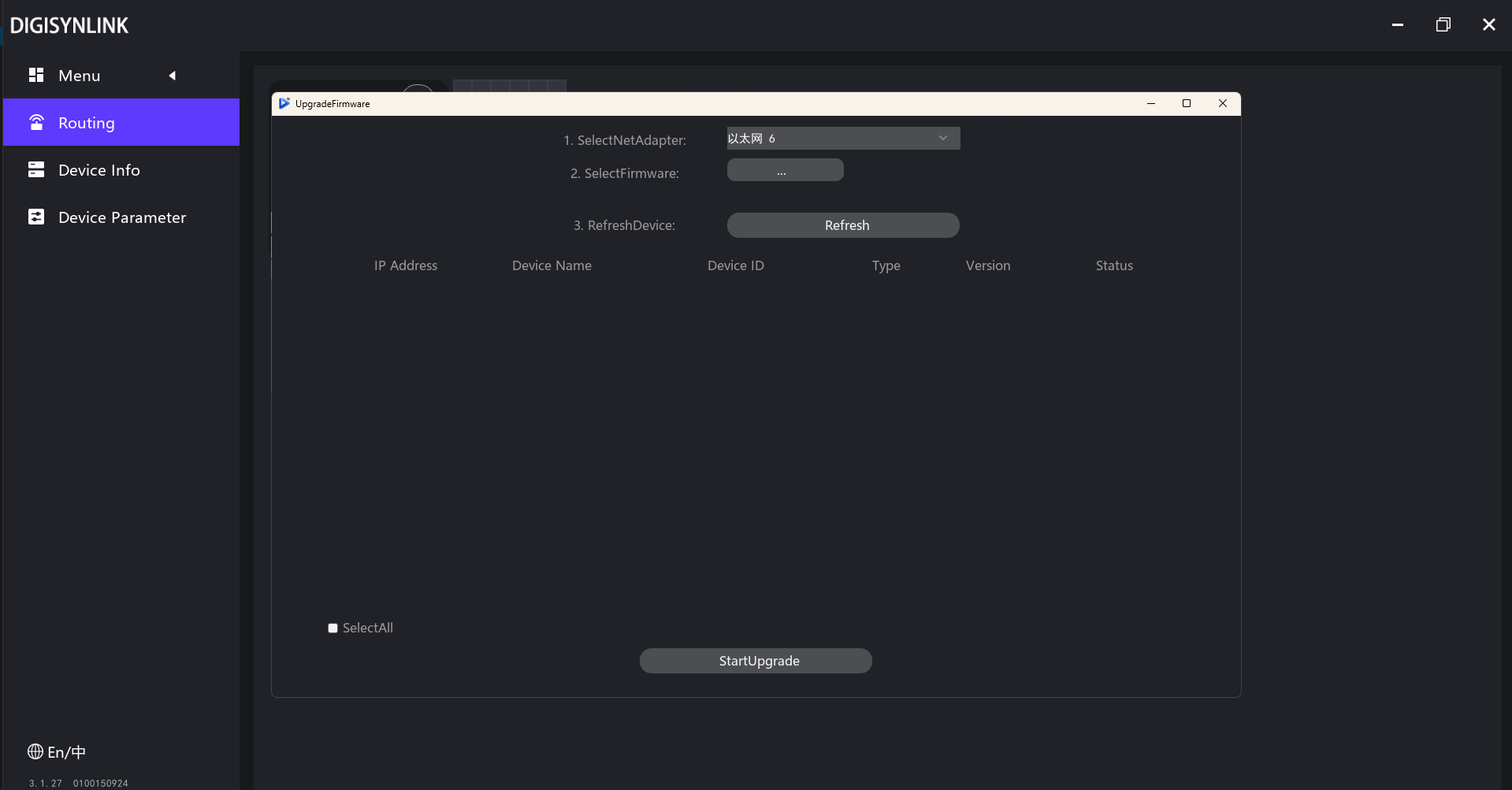1512x790 pixels.
Task: Click the net adapter dropdown chevron
Action: [x=943, y=138]
